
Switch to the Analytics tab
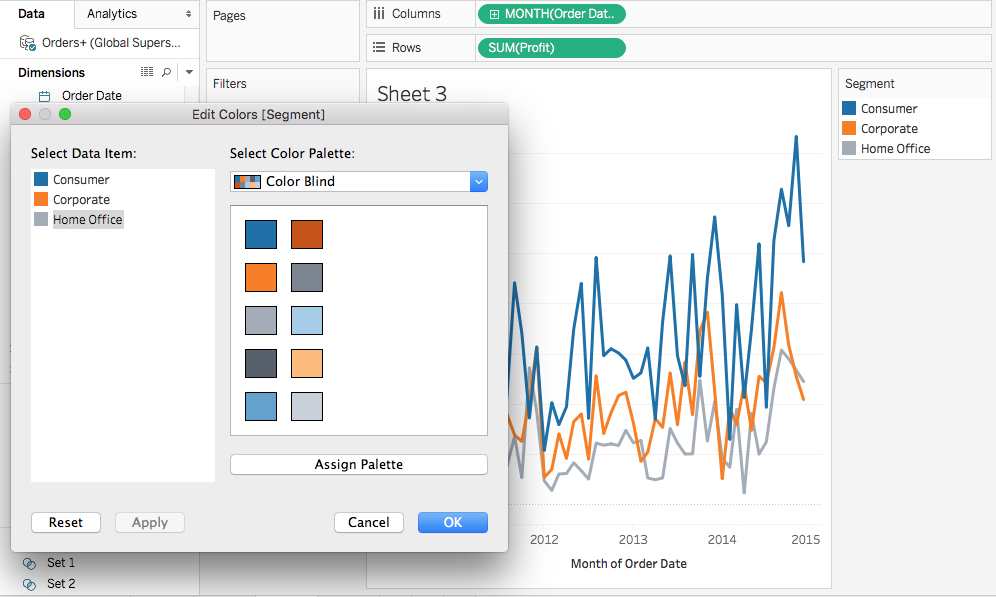point(113,14)
